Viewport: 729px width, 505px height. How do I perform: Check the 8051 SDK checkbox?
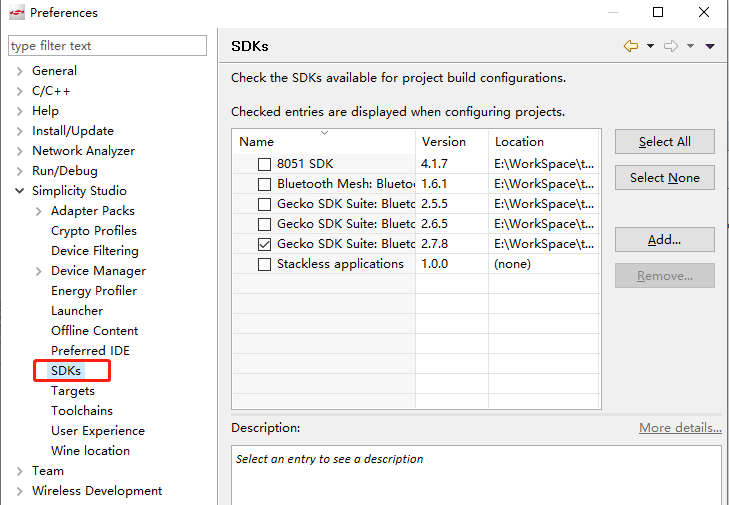pyautogui.click(x=264, y=164)
